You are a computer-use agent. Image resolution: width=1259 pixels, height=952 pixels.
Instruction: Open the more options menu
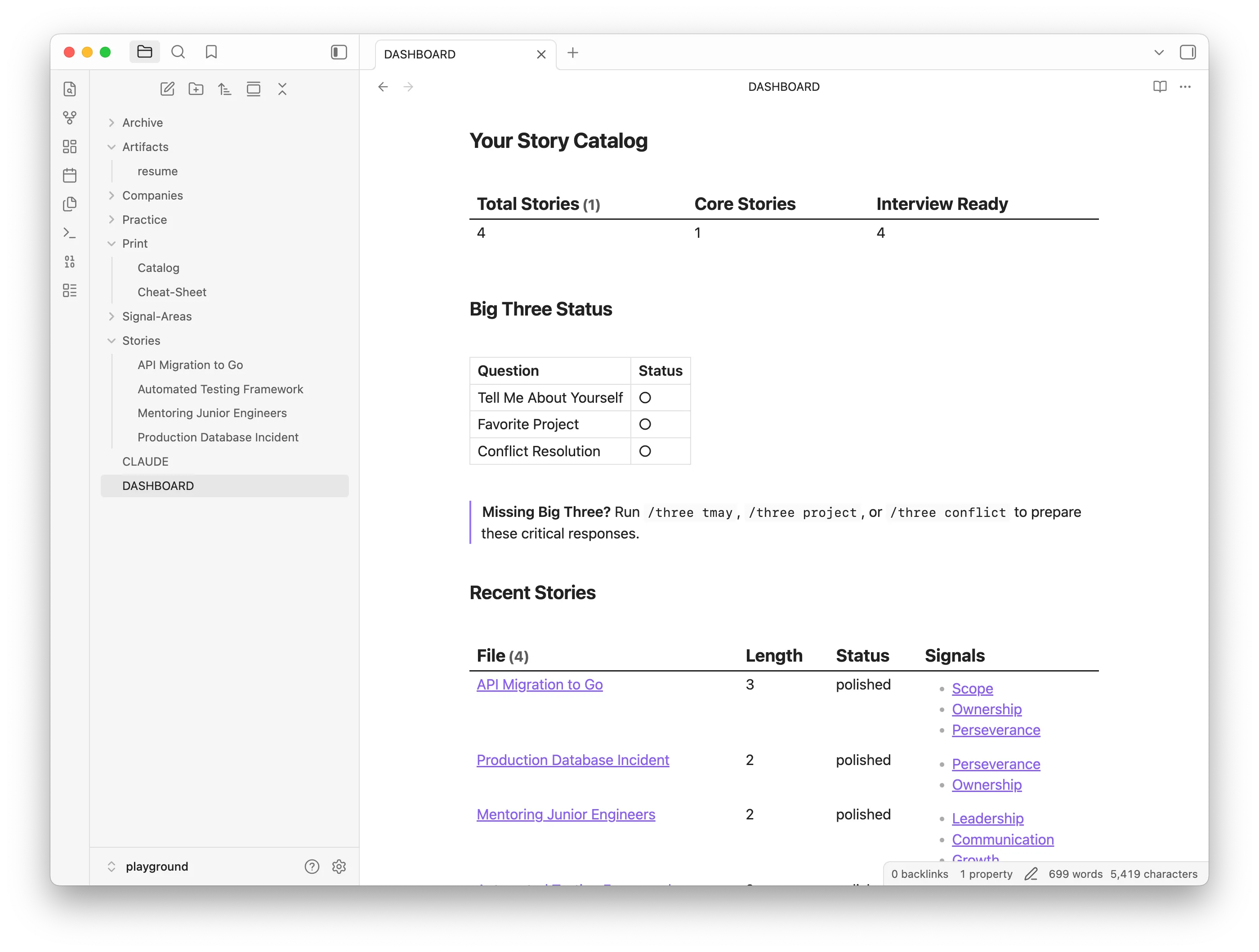1186,86
